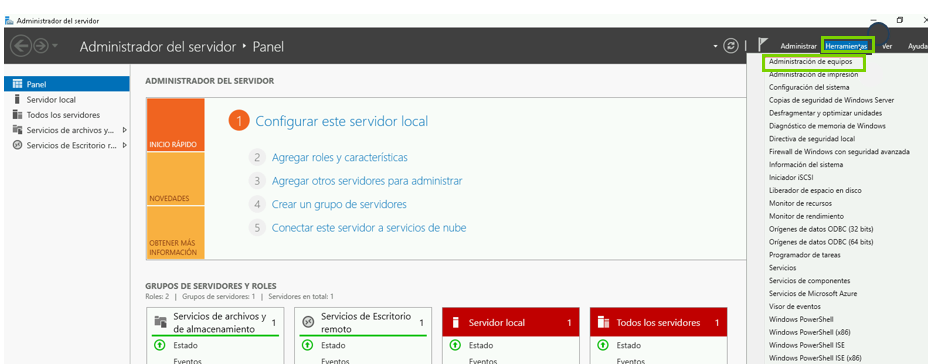Select Configuración del sistema
The height and width of the screenshot is (364, 928).
click(x=808, y=87)
